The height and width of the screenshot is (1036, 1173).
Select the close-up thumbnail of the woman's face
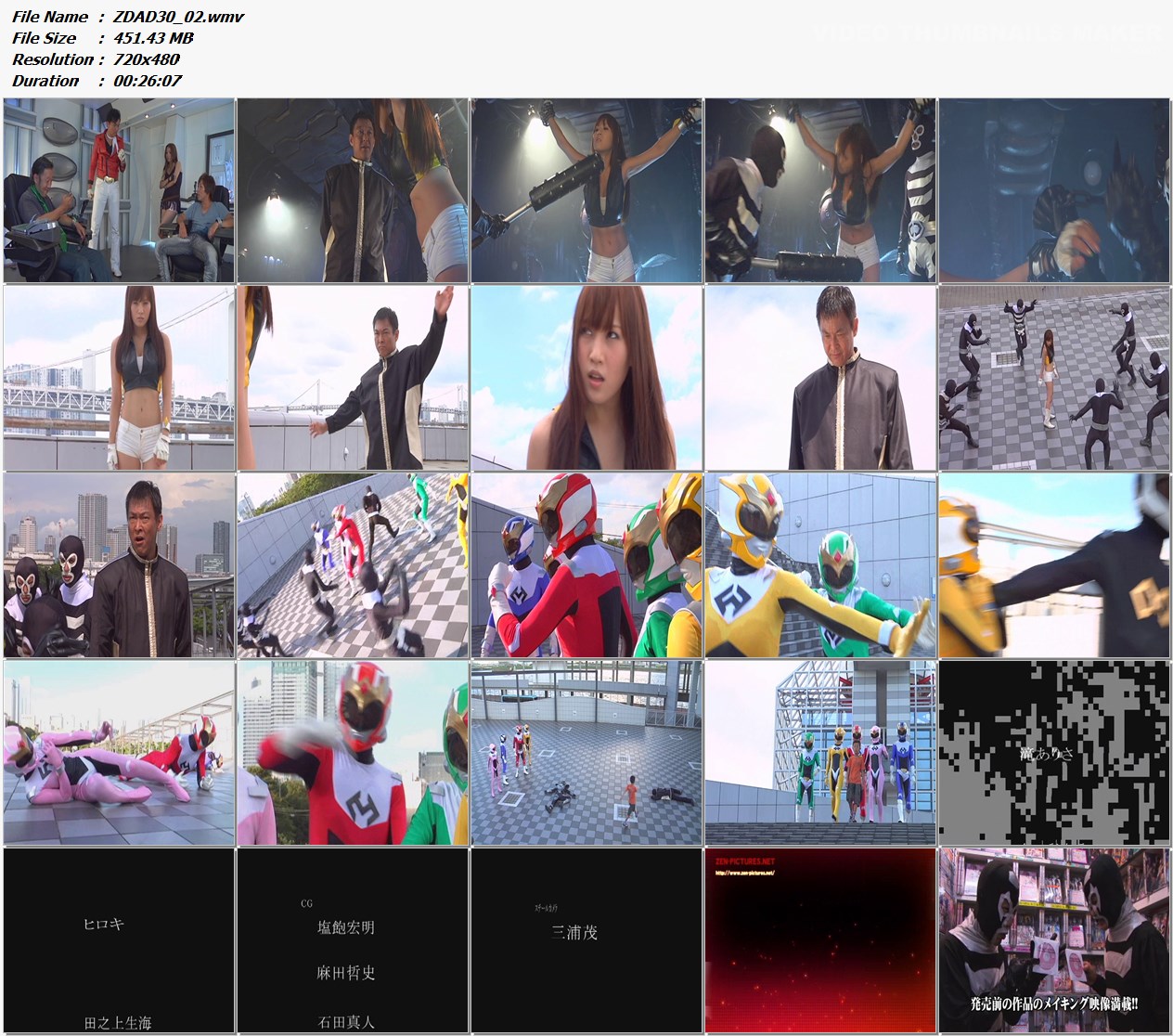click(586, 378)
